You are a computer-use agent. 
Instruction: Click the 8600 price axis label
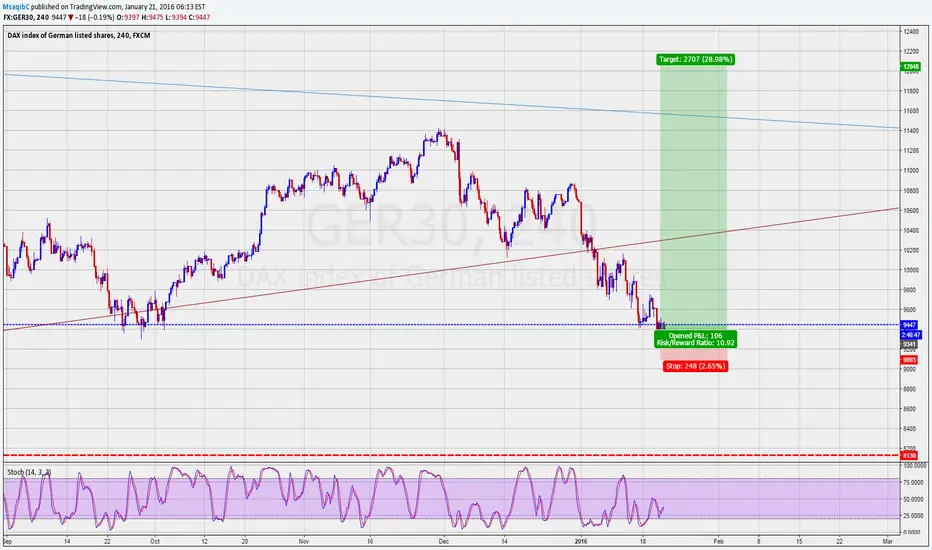tap(911, 409)
